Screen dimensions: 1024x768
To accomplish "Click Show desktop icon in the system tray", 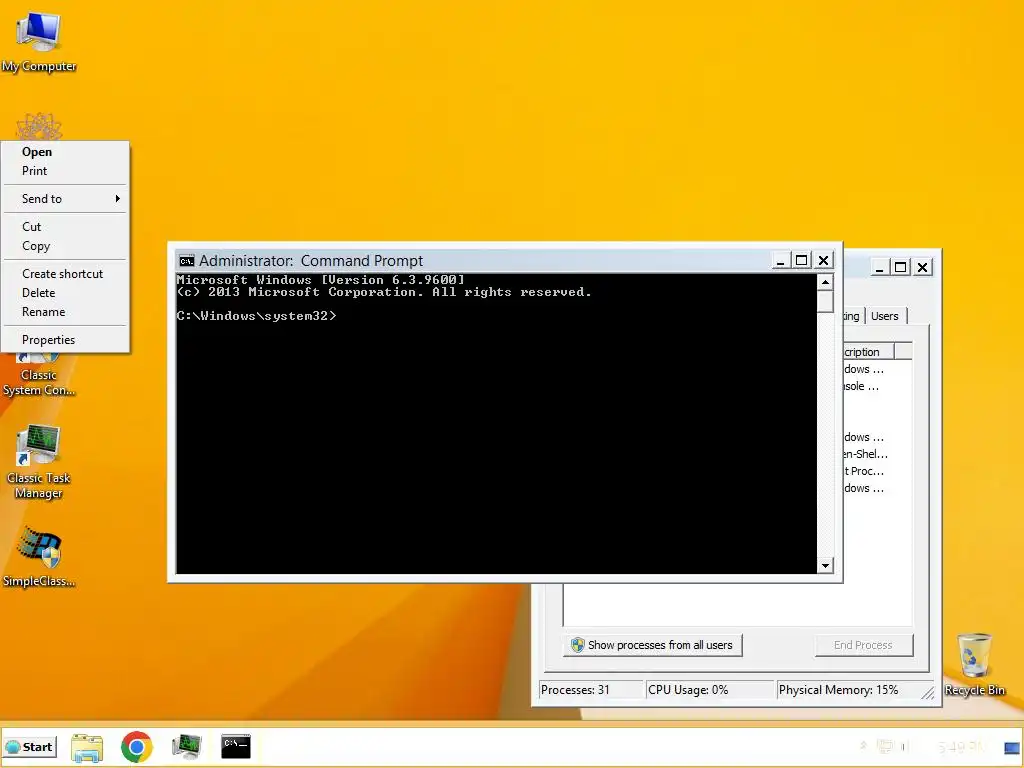I will coord(1012,747).
